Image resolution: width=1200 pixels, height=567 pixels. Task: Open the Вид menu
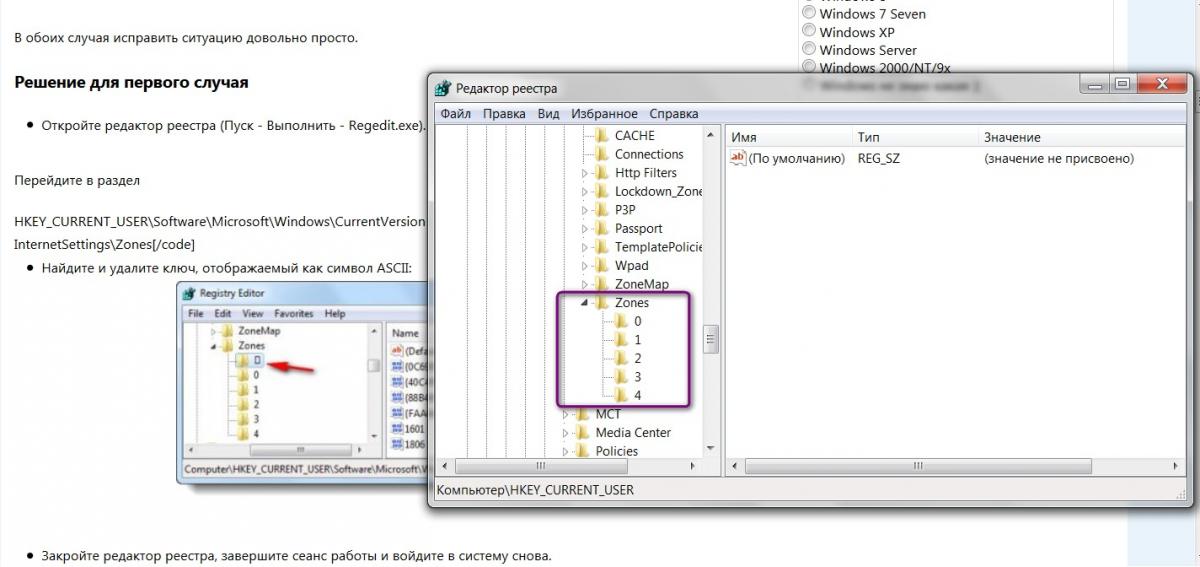click(x=548, y=114)
